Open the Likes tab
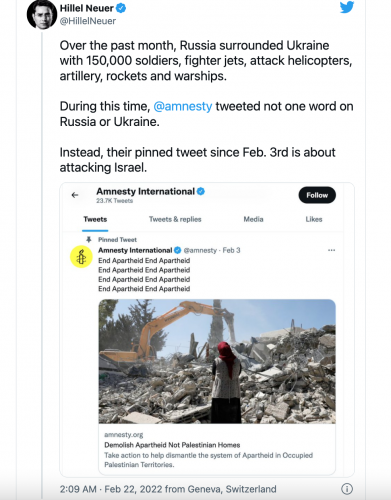Screen dimensions: 391x500 (314, 219)
